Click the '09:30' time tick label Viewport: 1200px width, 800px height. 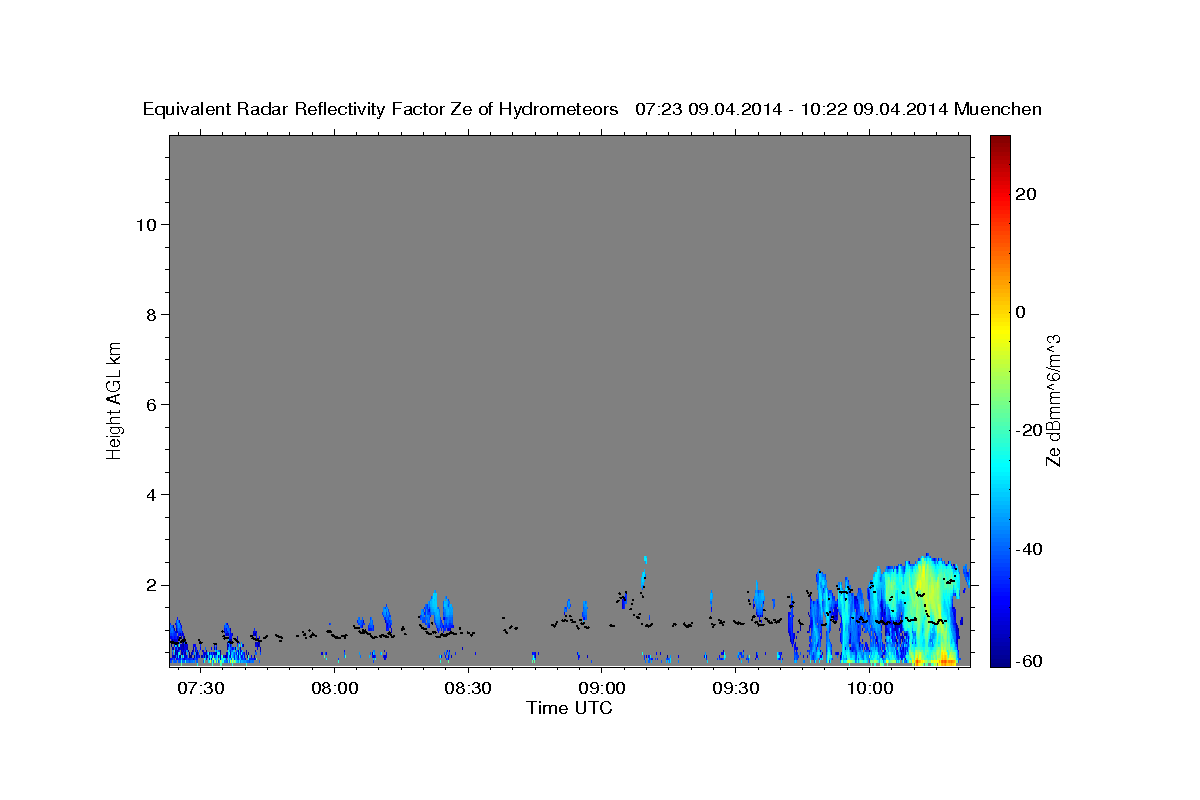736,689
